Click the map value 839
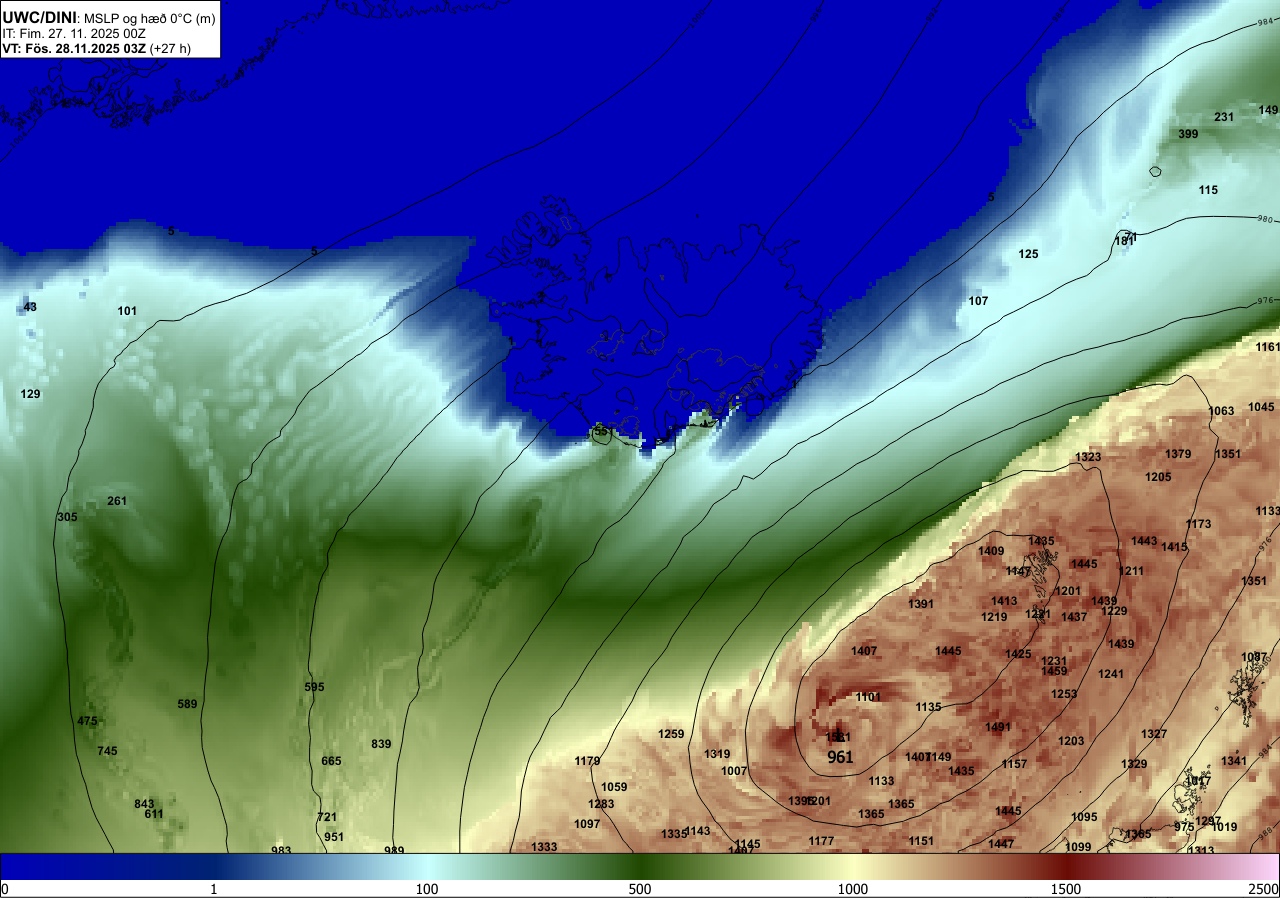Image resolution: width=1280 pixels, height=898 pixels. tap(381, 744)
